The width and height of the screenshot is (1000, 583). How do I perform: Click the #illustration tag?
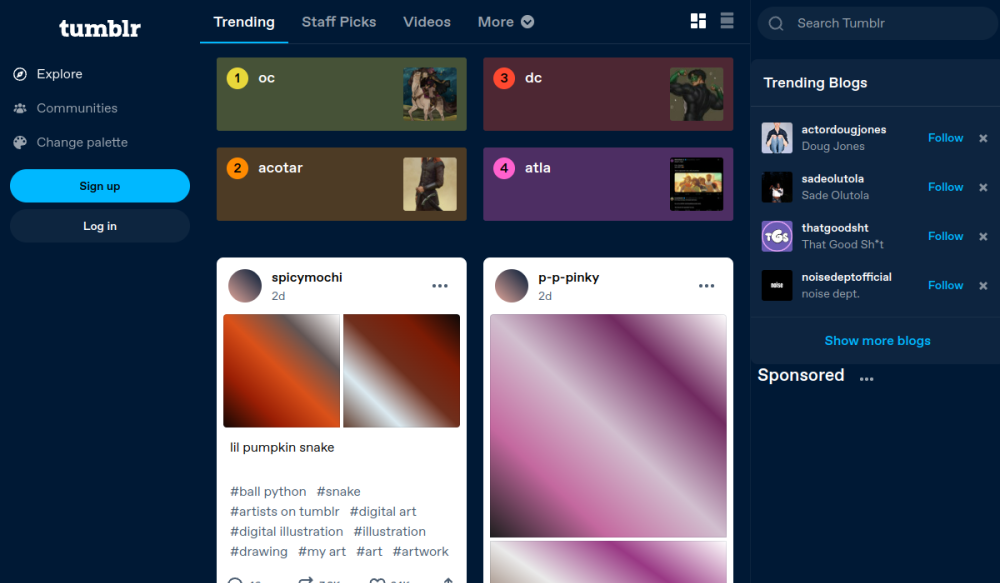(390, 531)
